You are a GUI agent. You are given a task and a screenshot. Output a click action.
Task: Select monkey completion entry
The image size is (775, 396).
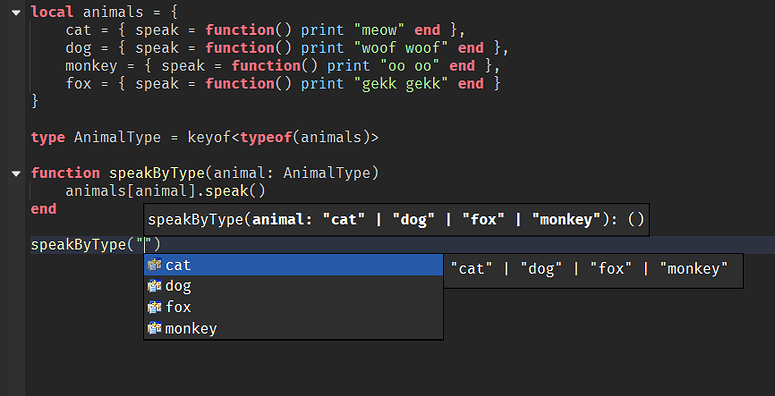pos(293,328)
